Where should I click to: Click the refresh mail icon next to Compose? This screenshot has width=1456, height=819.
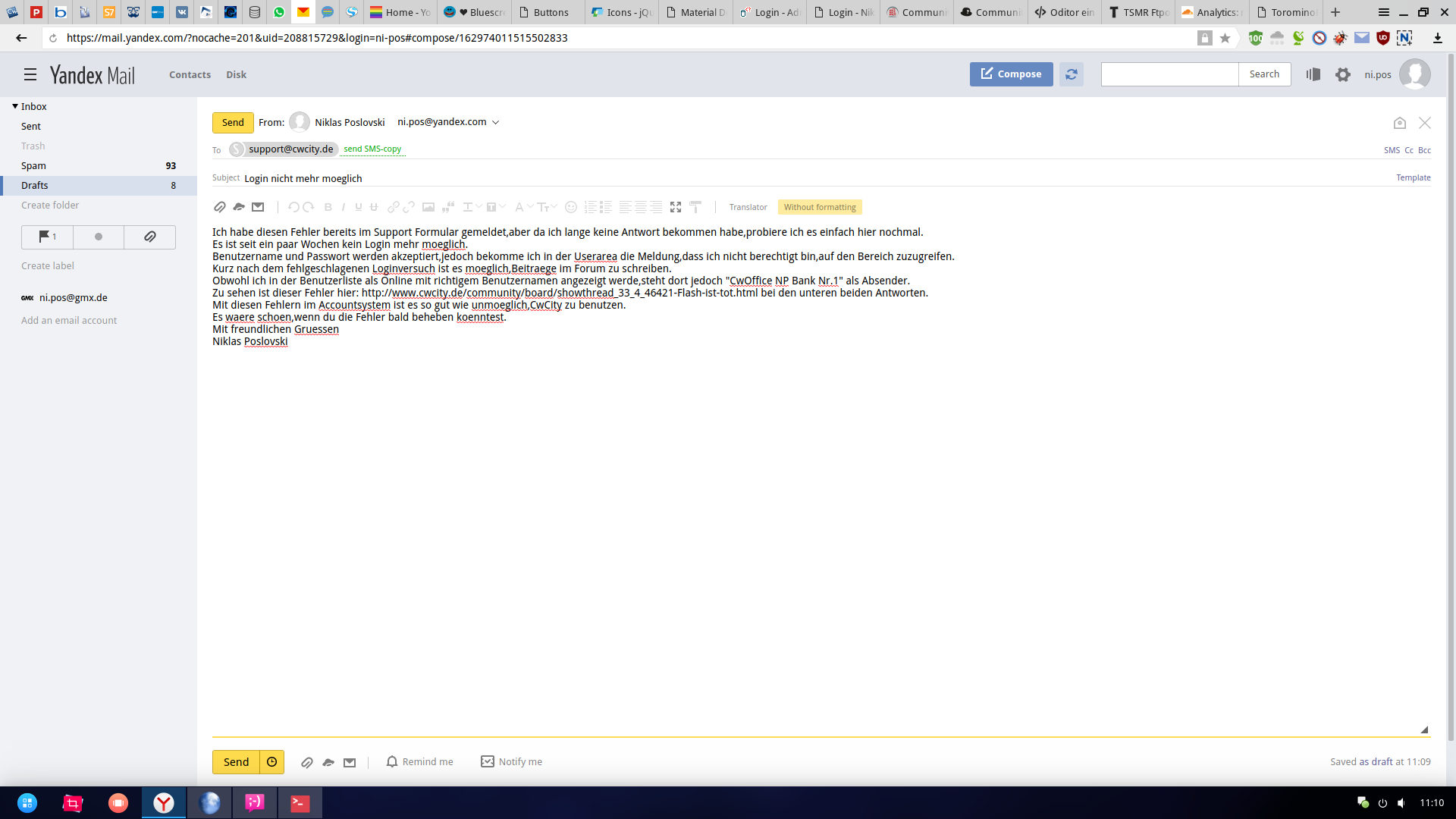[1071, 74]
